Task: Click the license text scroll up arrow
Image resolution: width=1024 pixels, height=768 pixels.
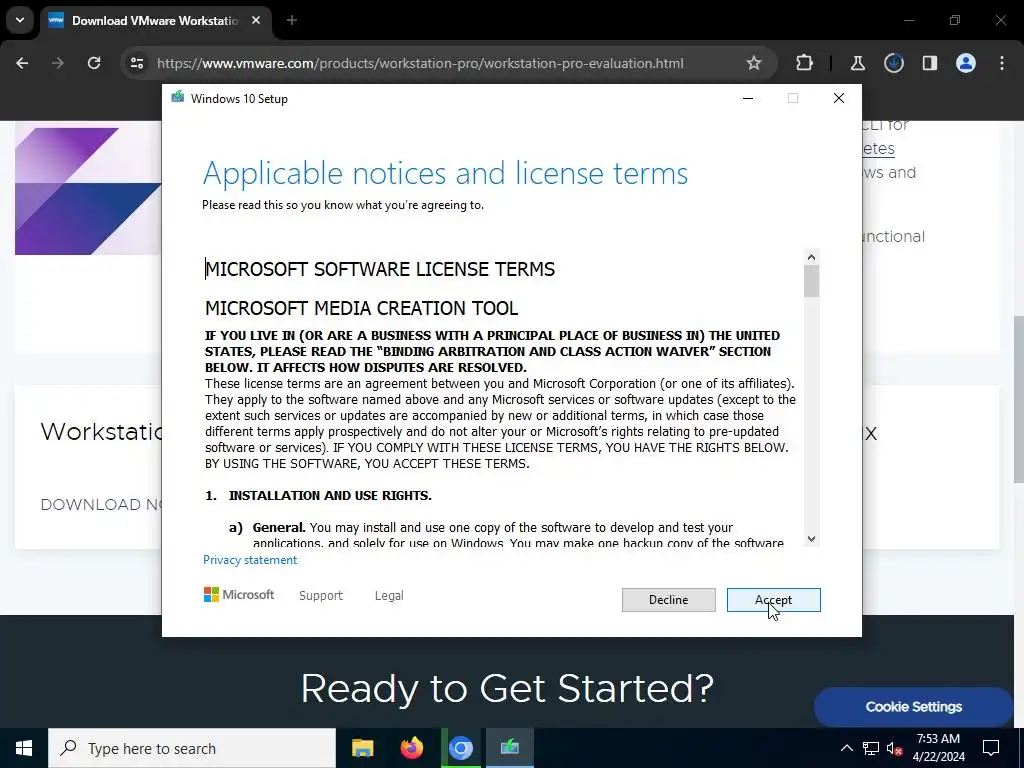Action: [x=811, y=257]
